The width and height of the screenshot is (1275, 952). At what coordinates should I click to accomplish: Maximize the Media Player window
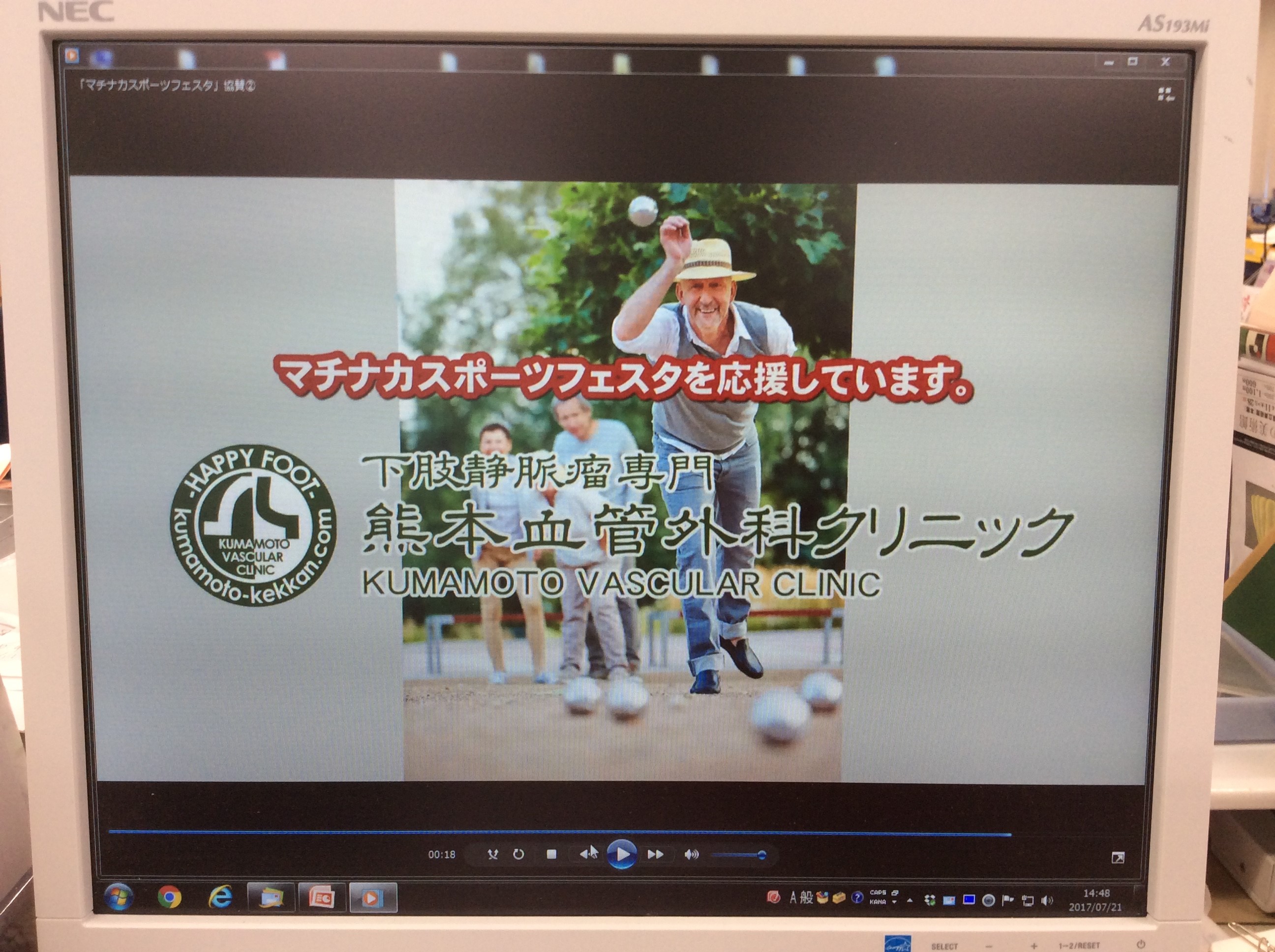(x=1133, y=61)
